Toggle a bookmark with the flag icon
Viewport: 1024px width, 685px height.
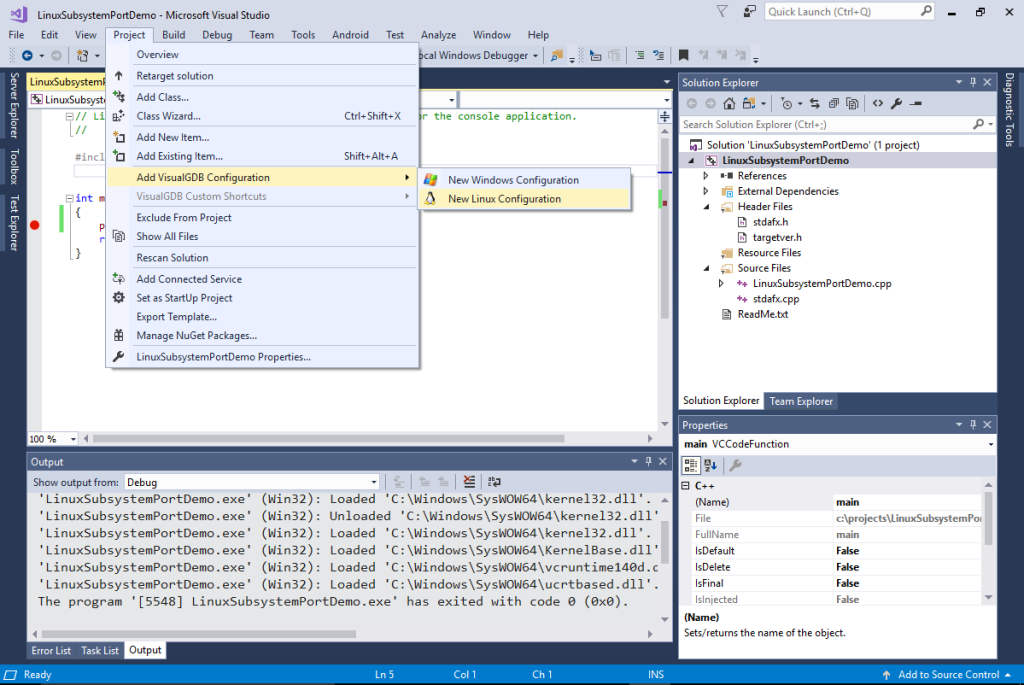684,55
